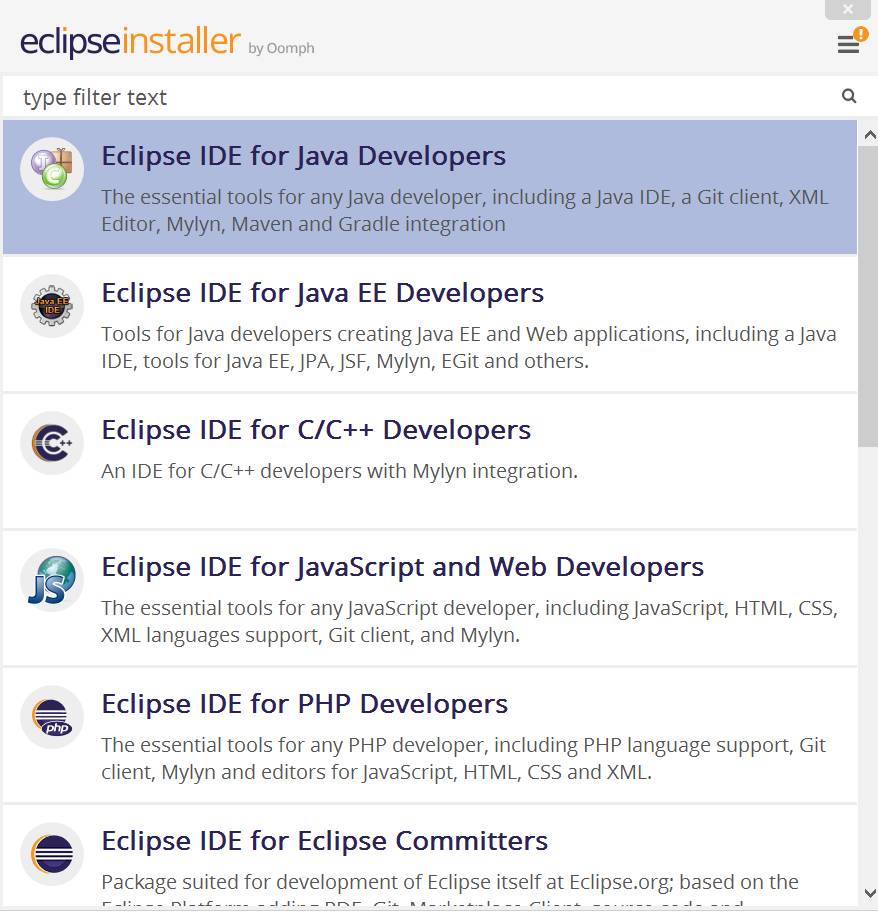Focus the type filter text field

(430, 97)
